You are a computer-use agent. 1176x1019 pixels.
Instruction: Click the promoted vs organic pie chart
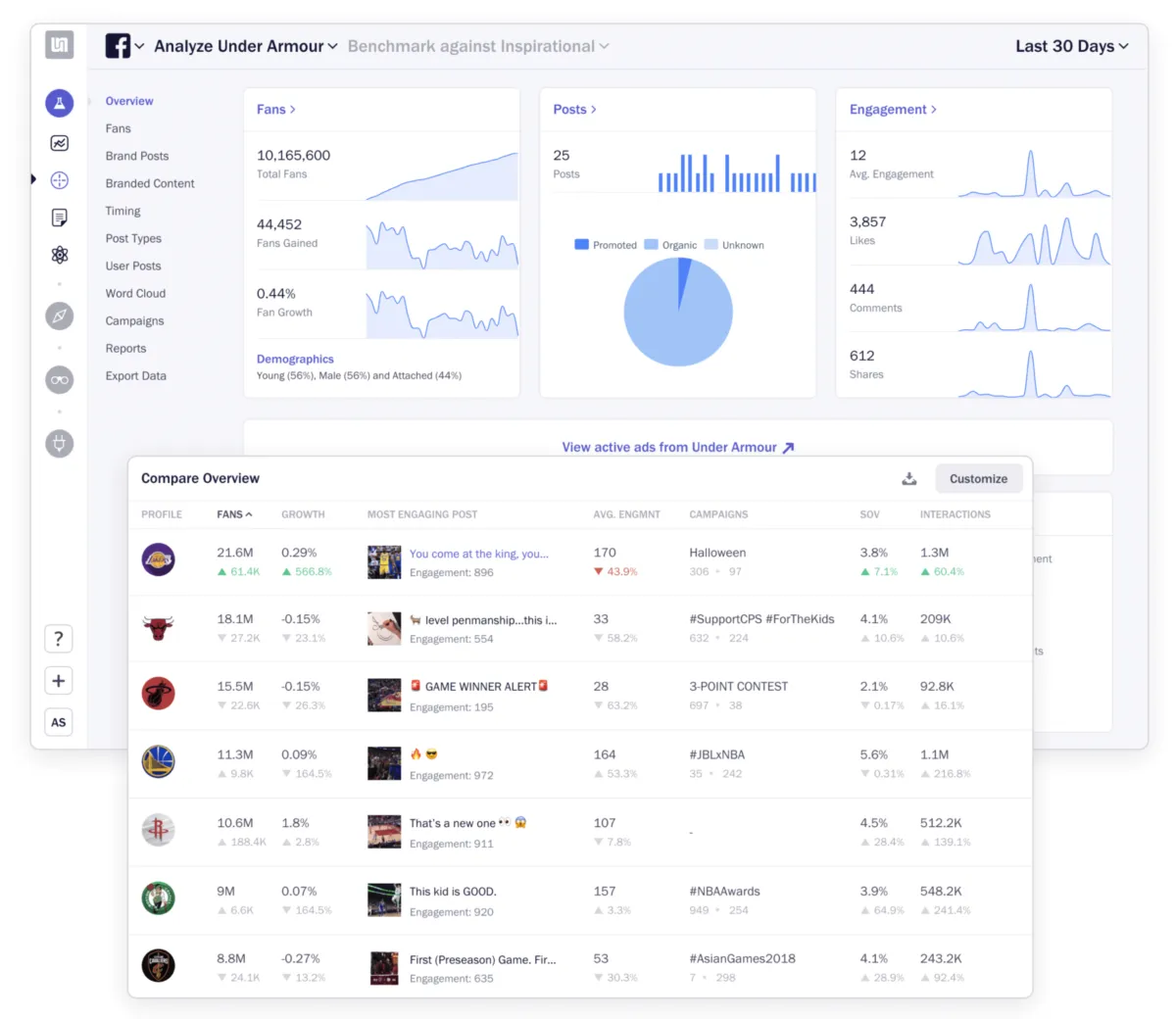tap(678, 312)
